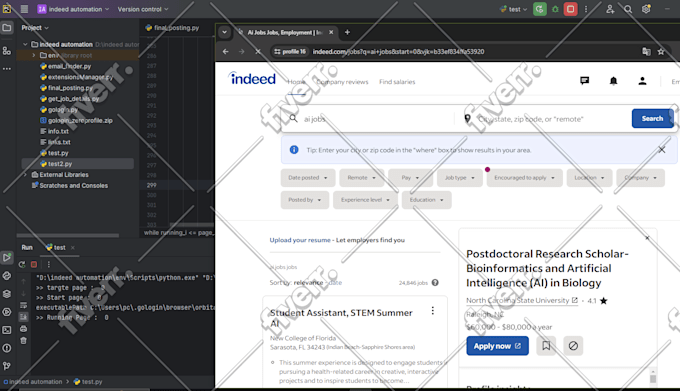Open the Experience level filter dropdown
Screen dimensions: 680x391
point(365,200)
